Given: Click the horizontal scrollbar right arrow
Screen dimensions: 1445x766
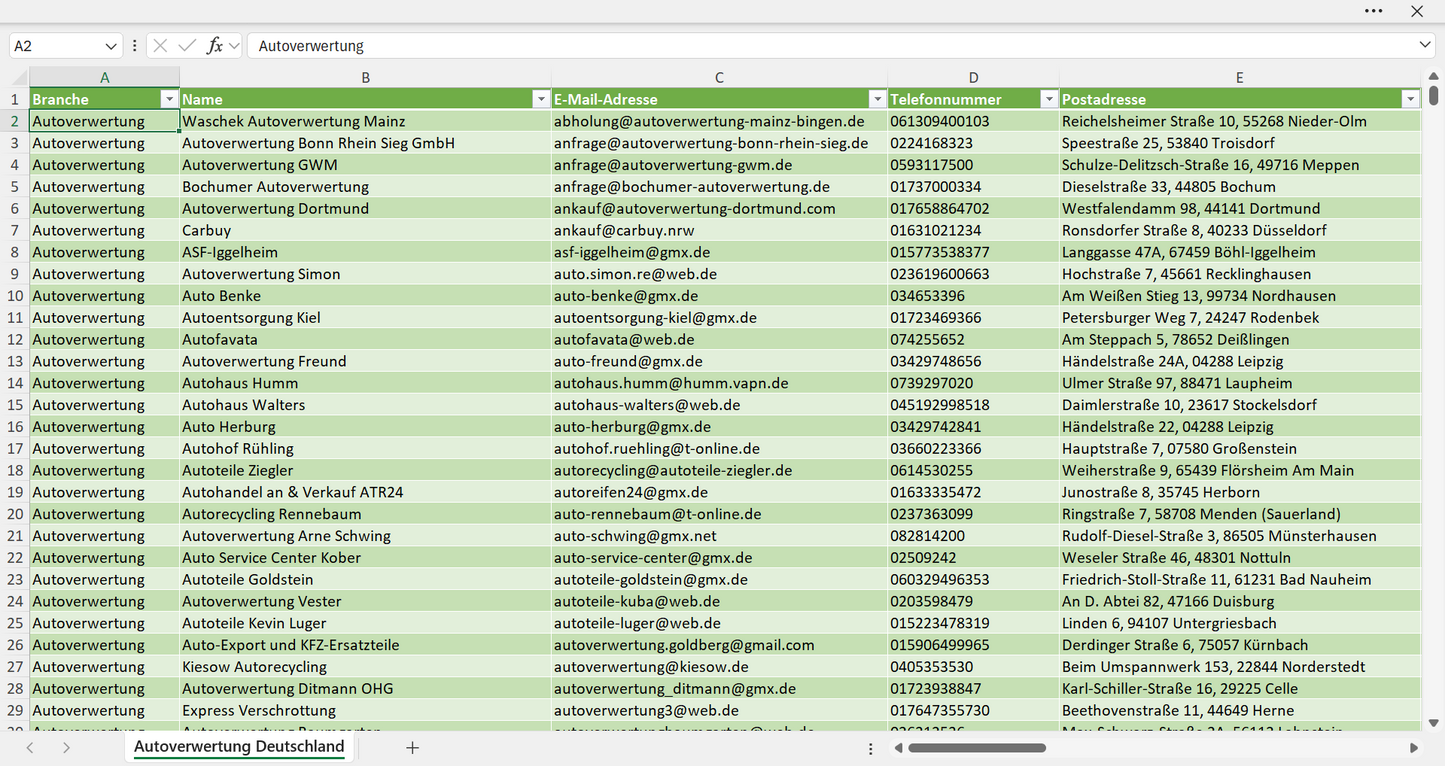Looking at the screenshot, I should pos(1414,748).
